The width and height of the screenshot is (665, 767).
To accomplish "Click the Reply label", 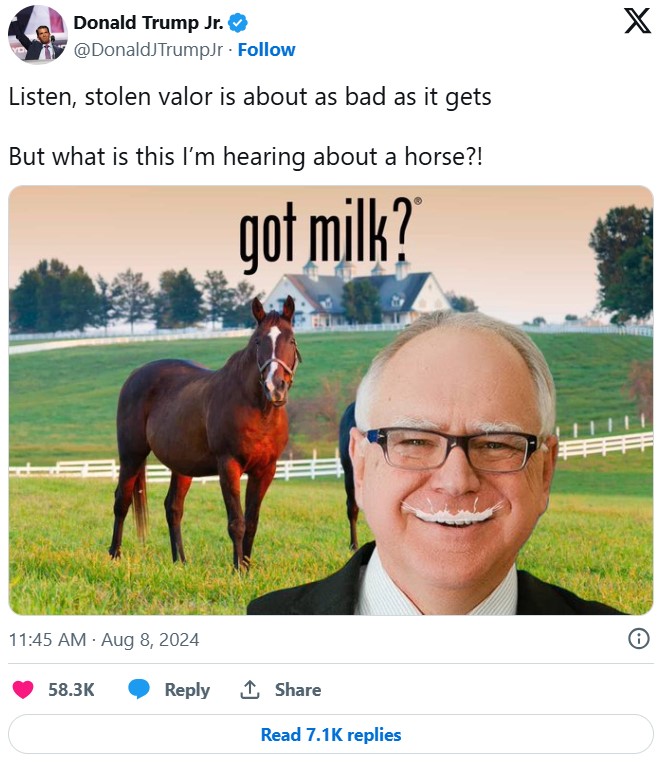I will 187,690.
